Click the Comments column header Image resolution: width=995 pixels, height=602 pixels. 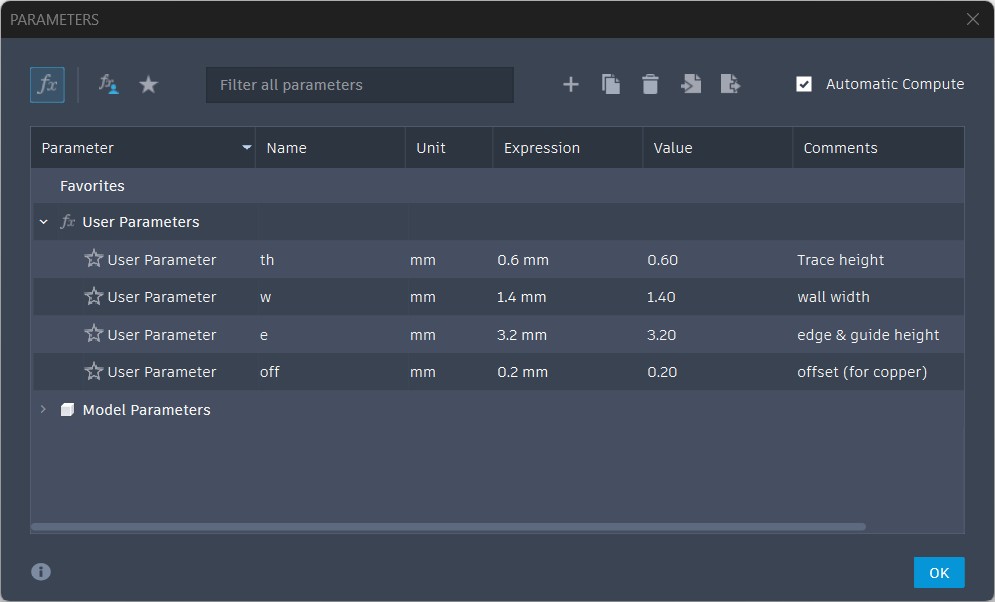(x=840, y=148)
